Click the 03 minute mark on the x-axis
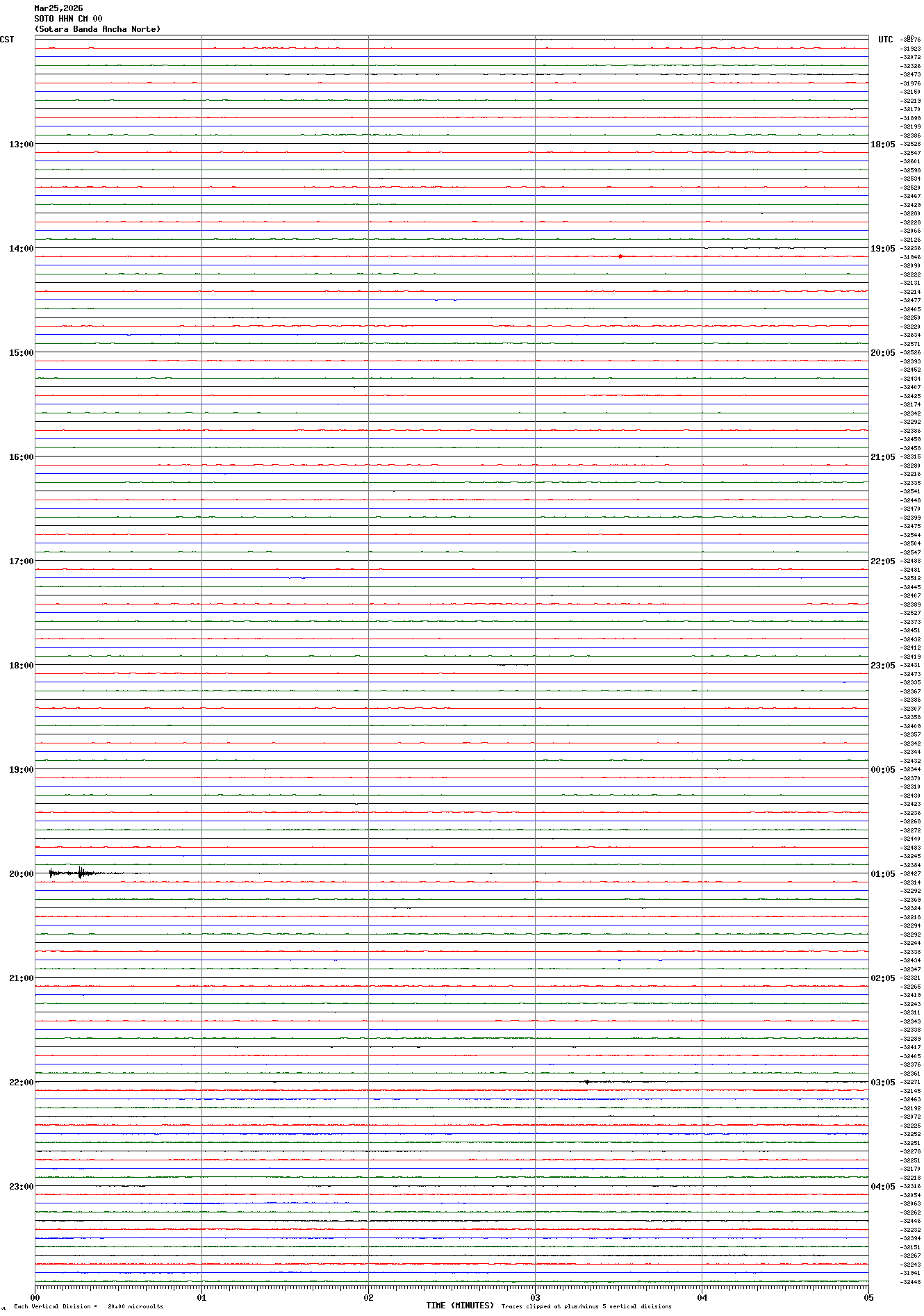Viewport: 924px width, 1316px height. (535, 1297)
